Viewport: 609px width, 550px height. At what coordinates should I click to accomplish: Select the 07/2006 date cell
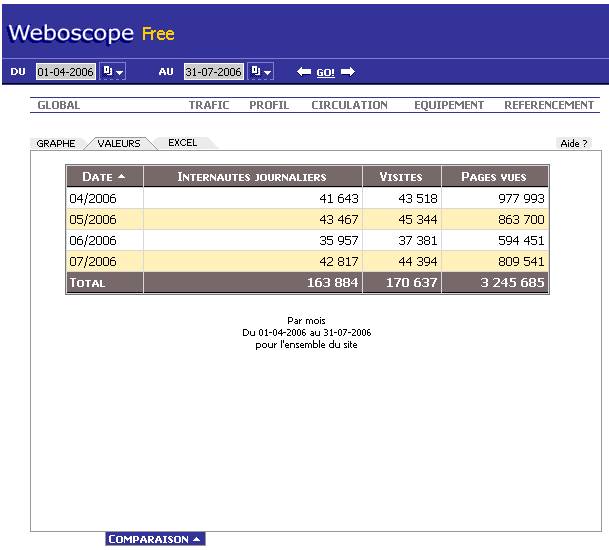(x=105, y=261)
